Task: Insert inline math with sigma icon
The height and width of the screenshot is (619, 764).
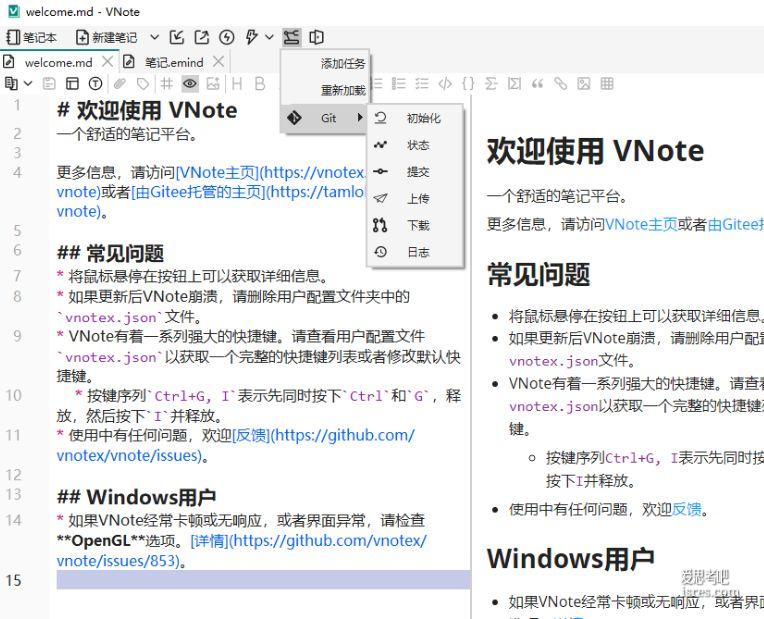Action: pos(491,84)
